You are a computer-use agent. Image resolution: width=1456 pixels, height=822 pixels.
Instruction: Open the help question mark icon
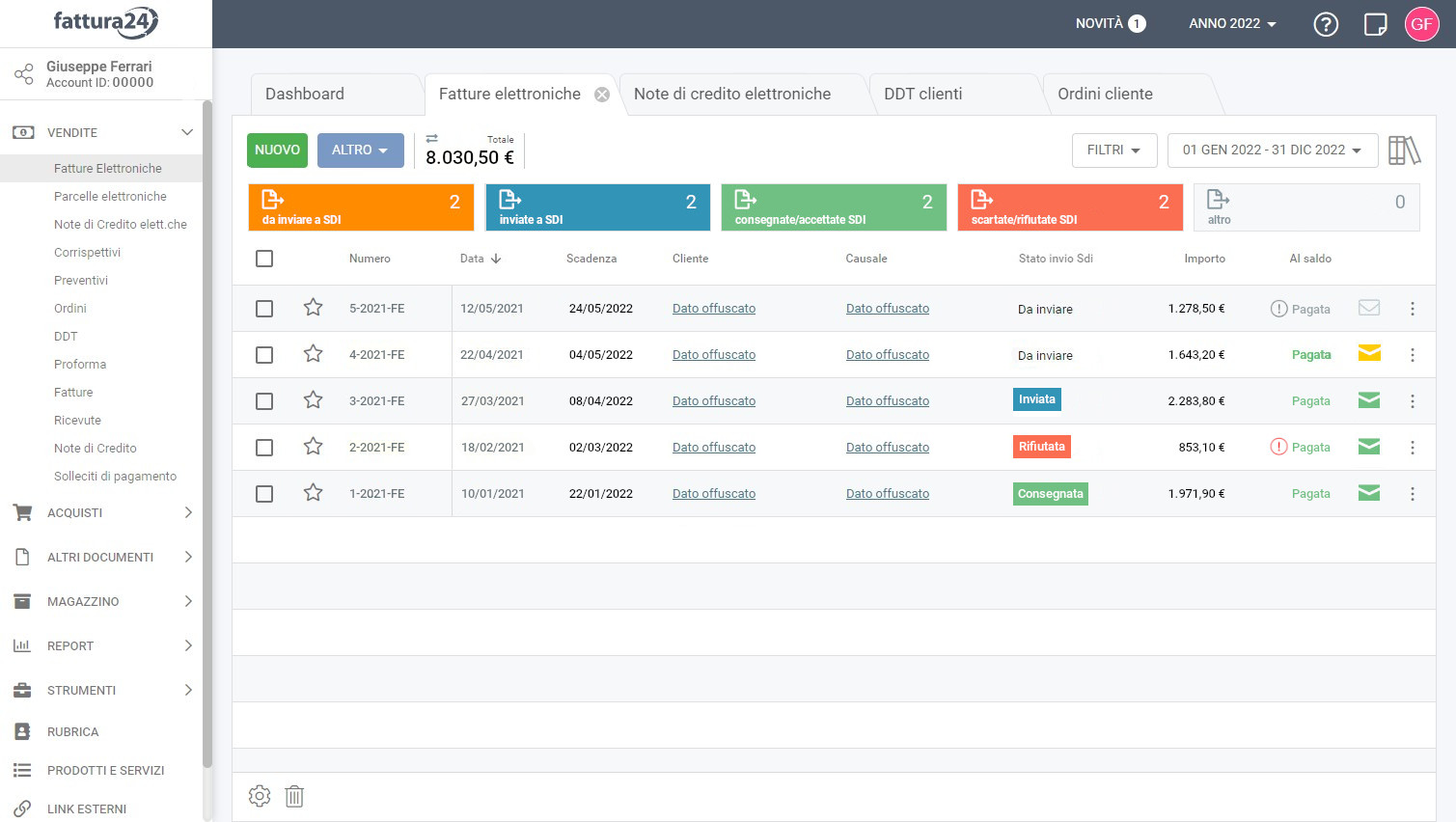[1326, 24]
